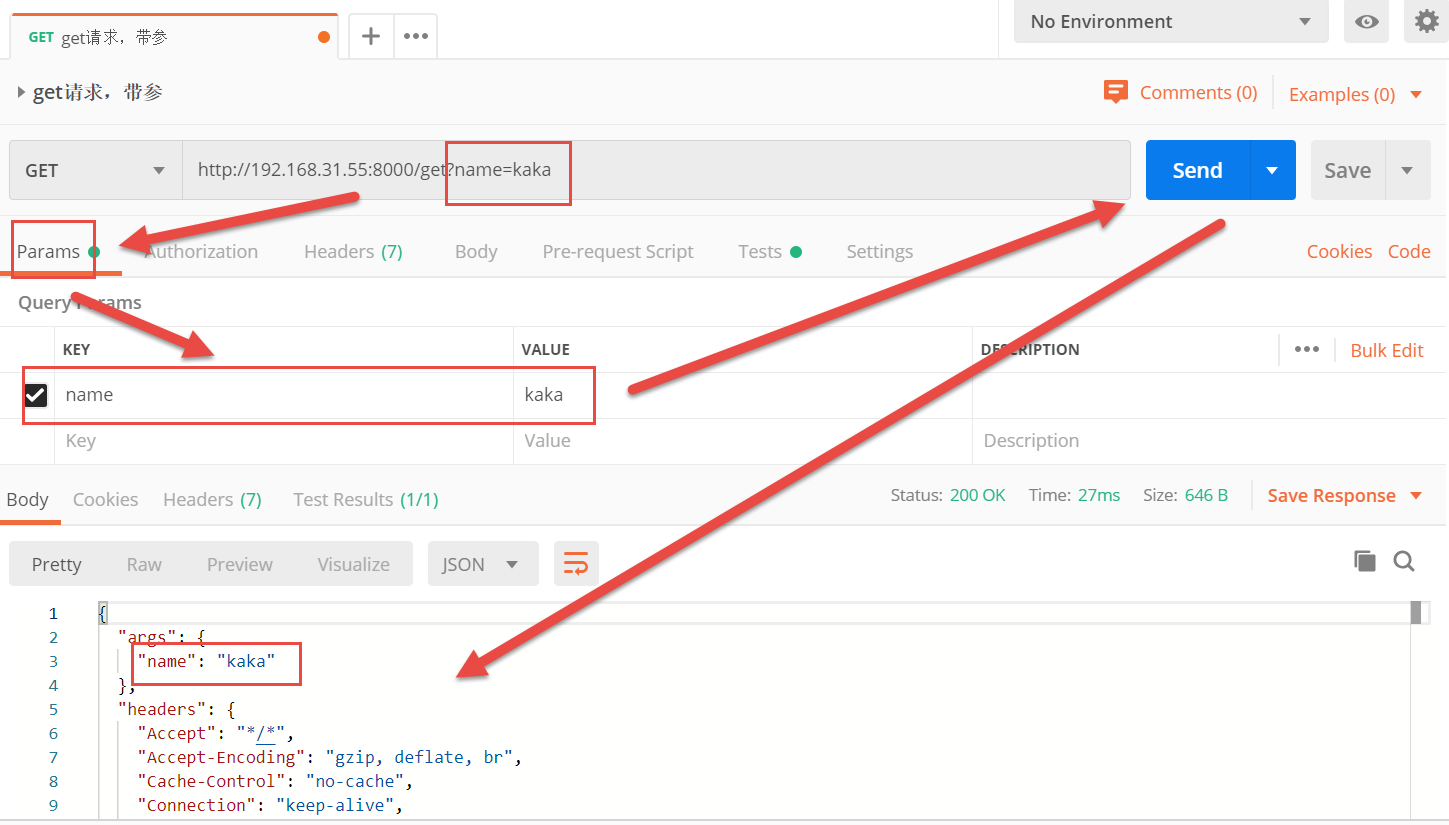Open Comments (0) panel
1449x825 pixels.
[x=1181, y=93]
